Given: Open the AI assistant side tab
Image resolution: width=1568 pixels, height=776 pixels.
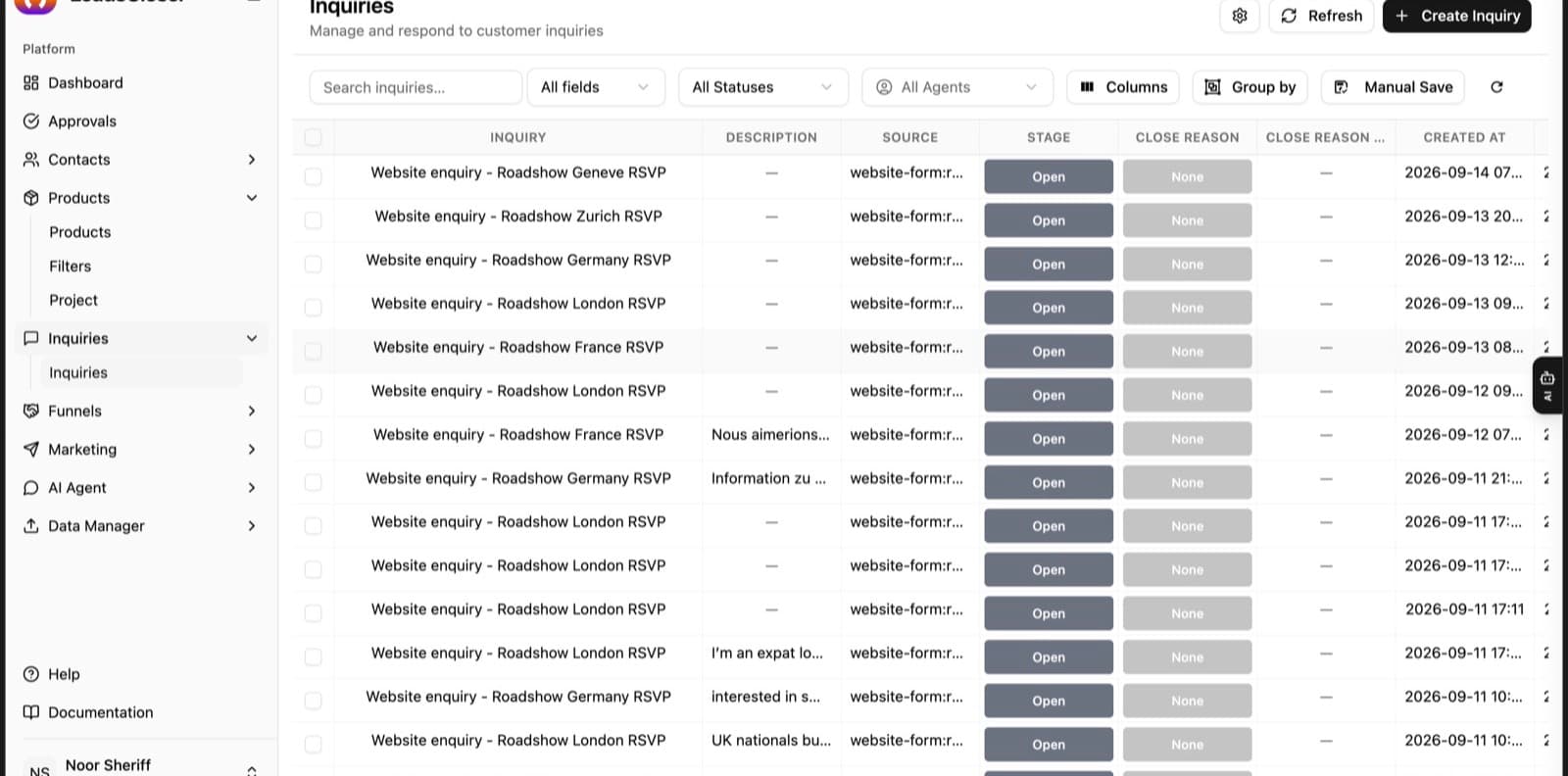Looking at the screenshot, I should click(1547, 386).
